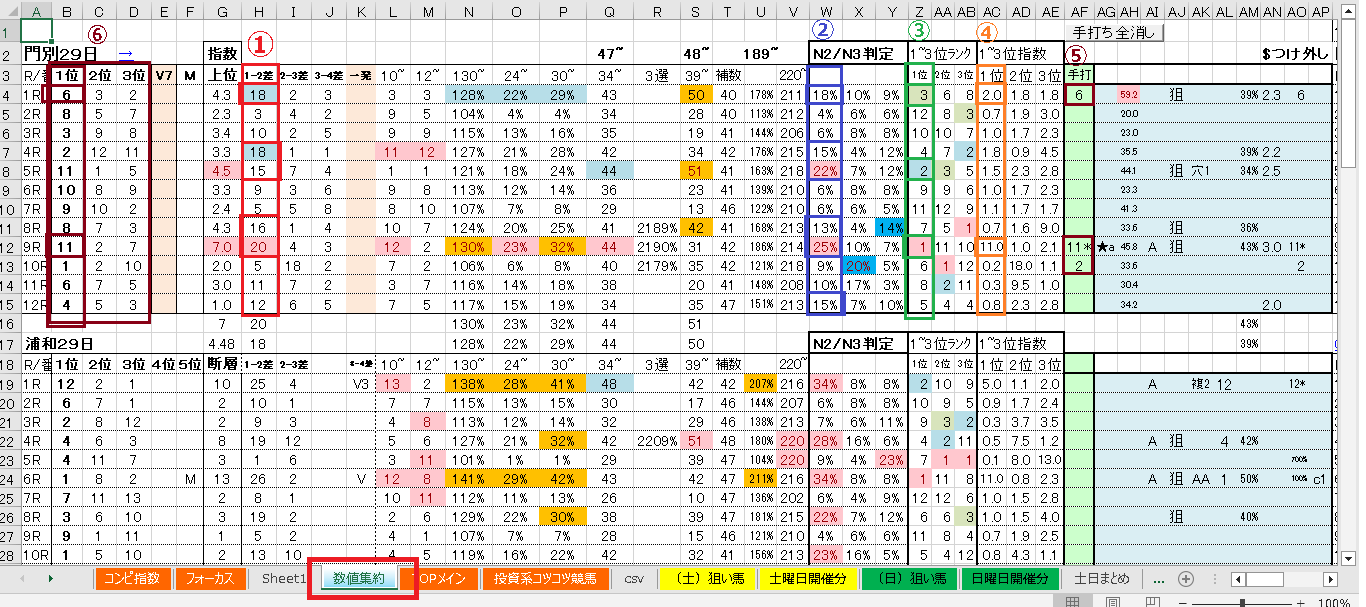
Task: Open the コンピ指数 sheet tab
Action: pyautogui.click(x=132, y=578)
